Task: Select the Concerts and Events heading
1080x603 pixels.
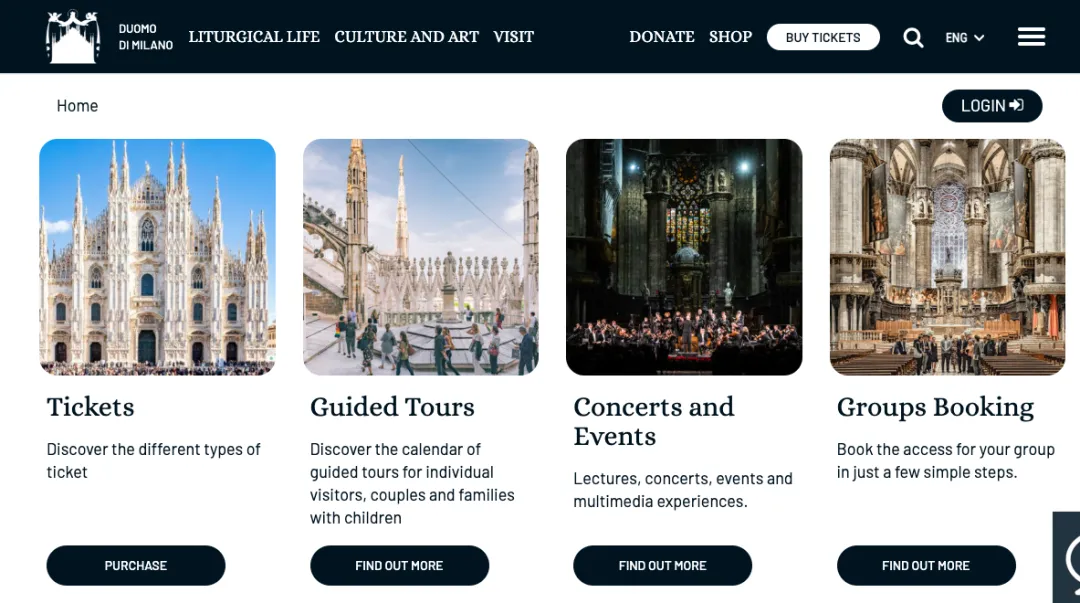Action: [x=654, y=421]
